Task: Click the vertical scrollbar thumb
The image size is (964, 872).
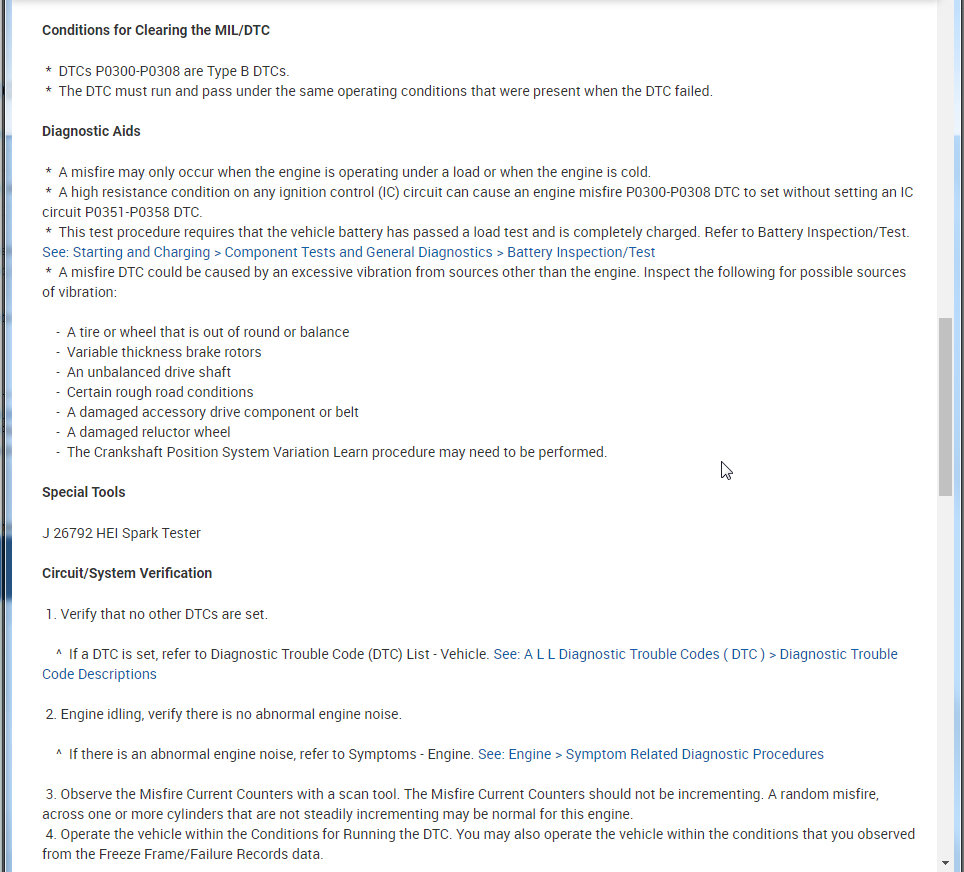Action: 946,405
